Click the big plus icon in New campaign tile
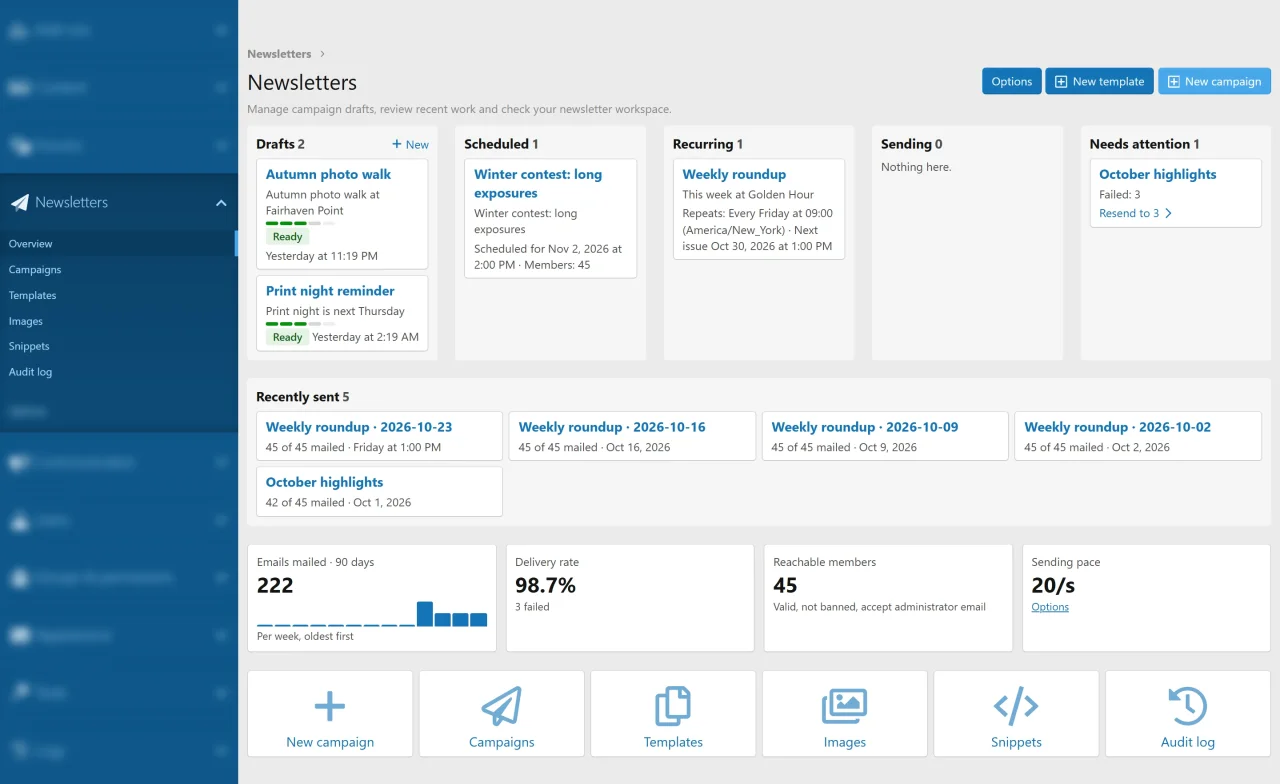Screen dimensions: 1280x784 click(x=330, y=707)
